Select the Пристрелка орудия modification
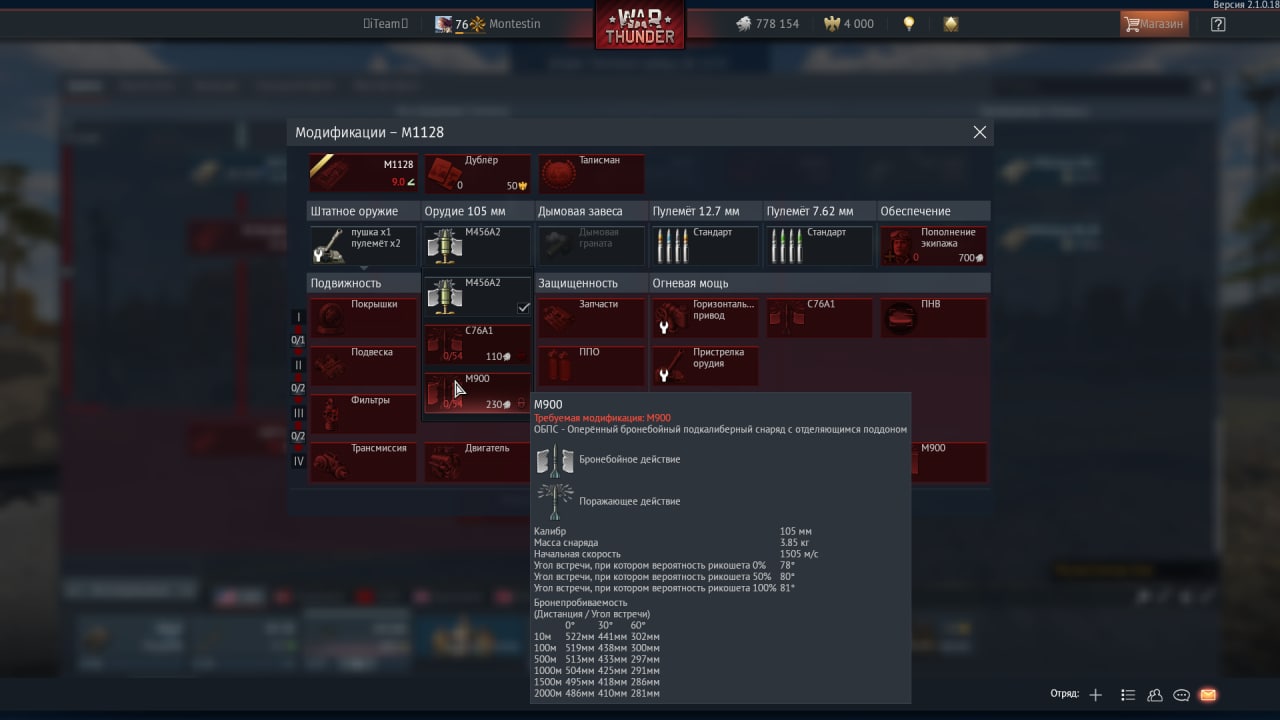 click(x=705, y=366)
